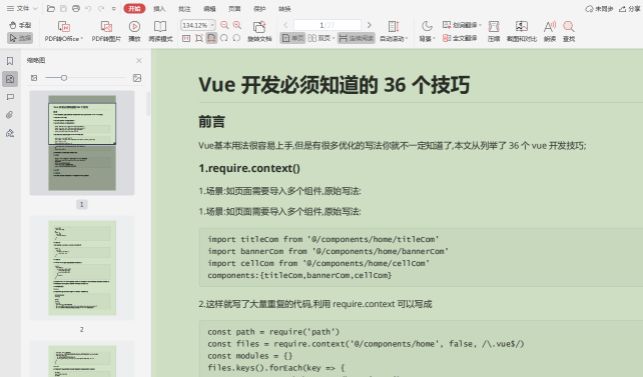Zoom in with the plus magnifier icon
This screenshot has width=643, height=377.
(237, 25)
